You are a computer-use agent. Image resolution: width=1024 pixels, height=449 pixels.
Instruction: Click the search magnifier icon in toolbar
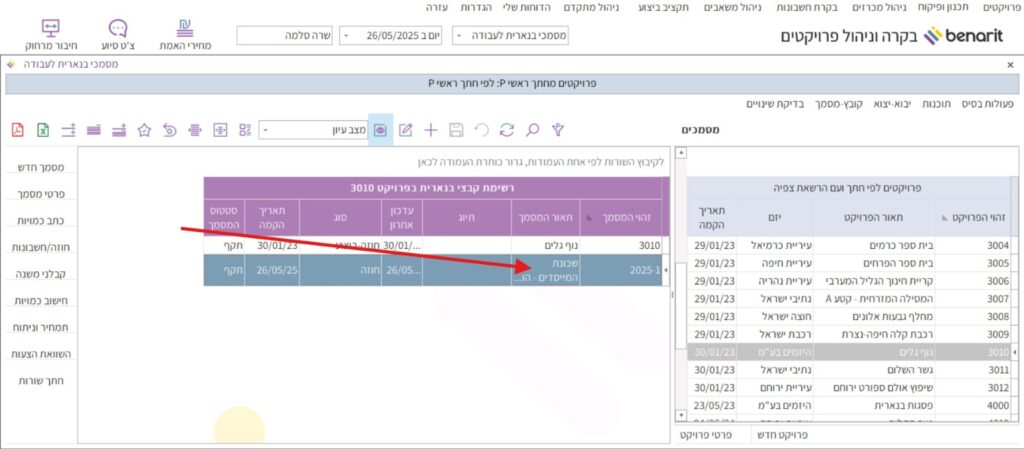(532, 130)
